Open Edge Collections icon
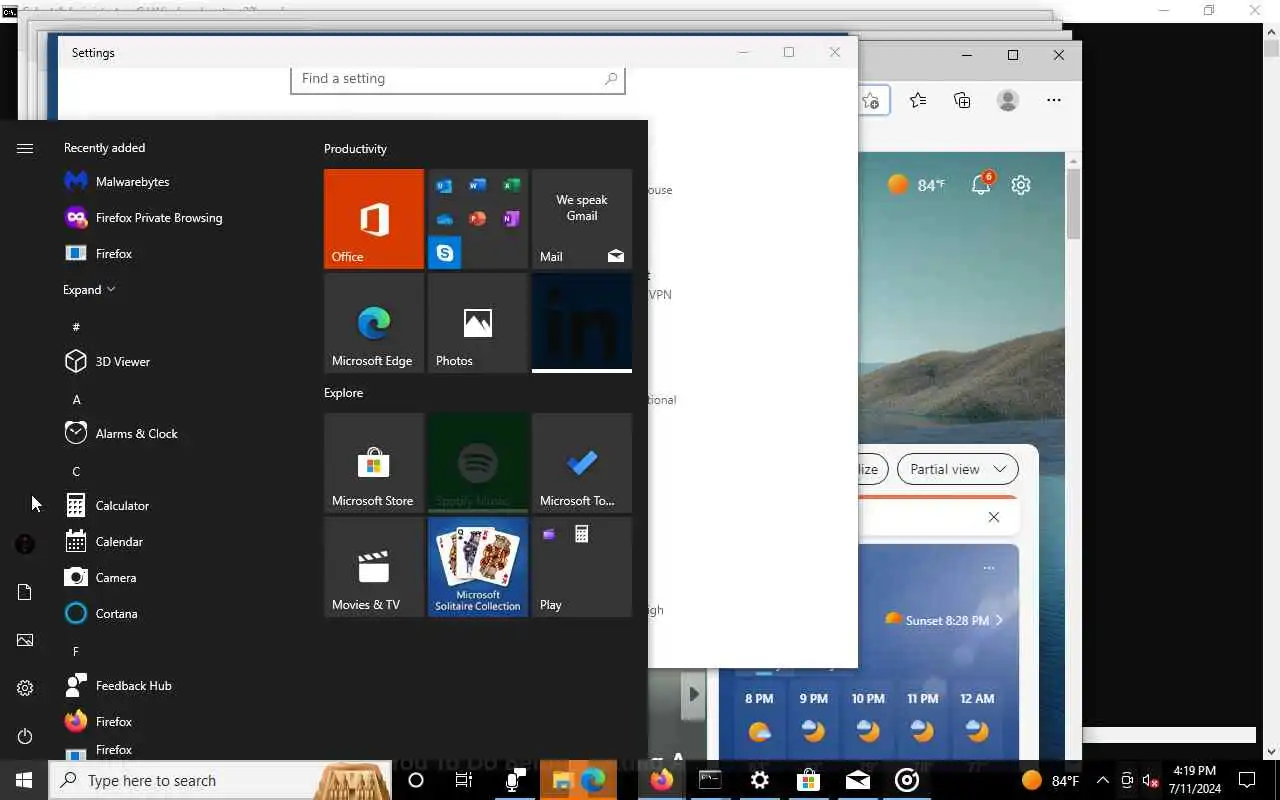The height and width of the screenshot is (800, 1280). click(x=962, y=100)
